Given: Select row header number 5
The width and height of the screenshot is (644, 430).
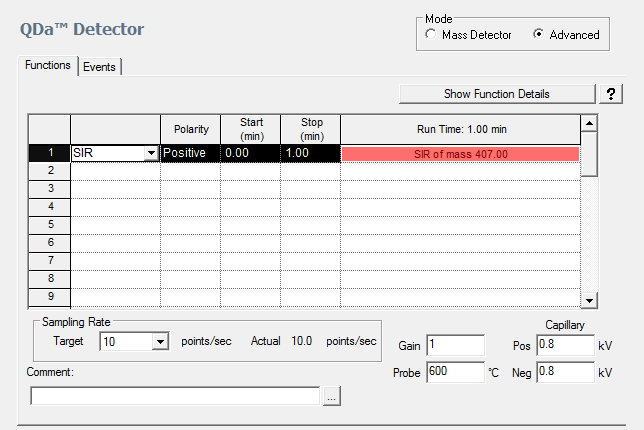Looking at the screenshot, I should pyautogui.click(x=50, y=225).
